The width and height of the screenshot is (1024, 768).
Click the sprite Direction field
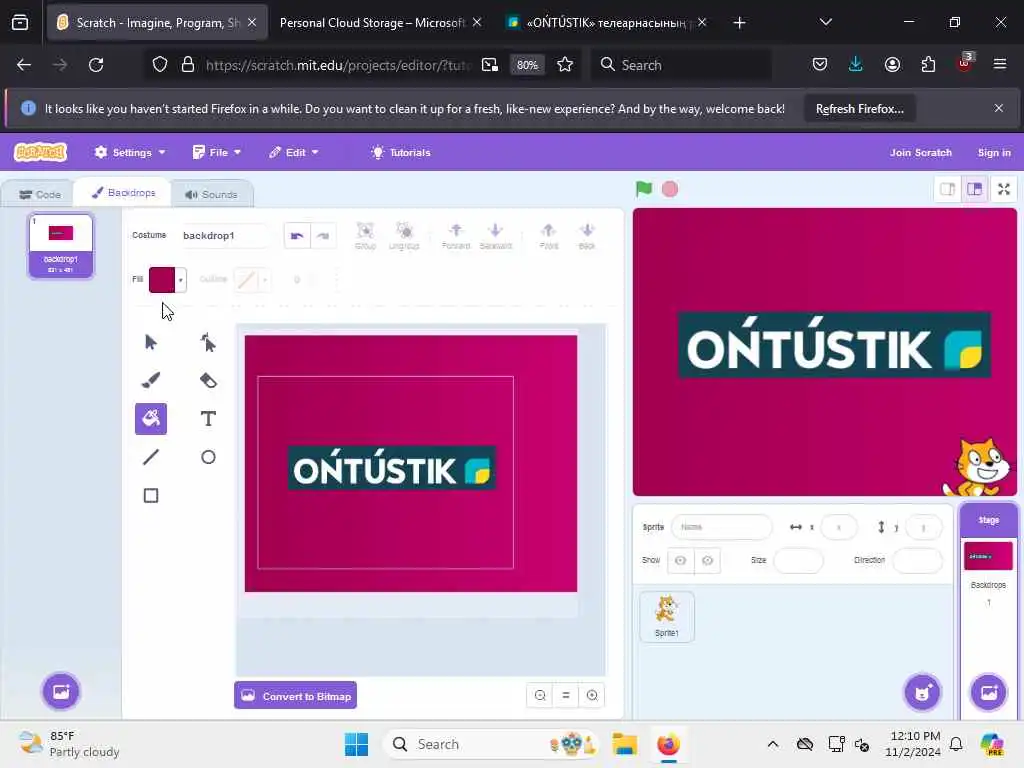coord(917,560)
